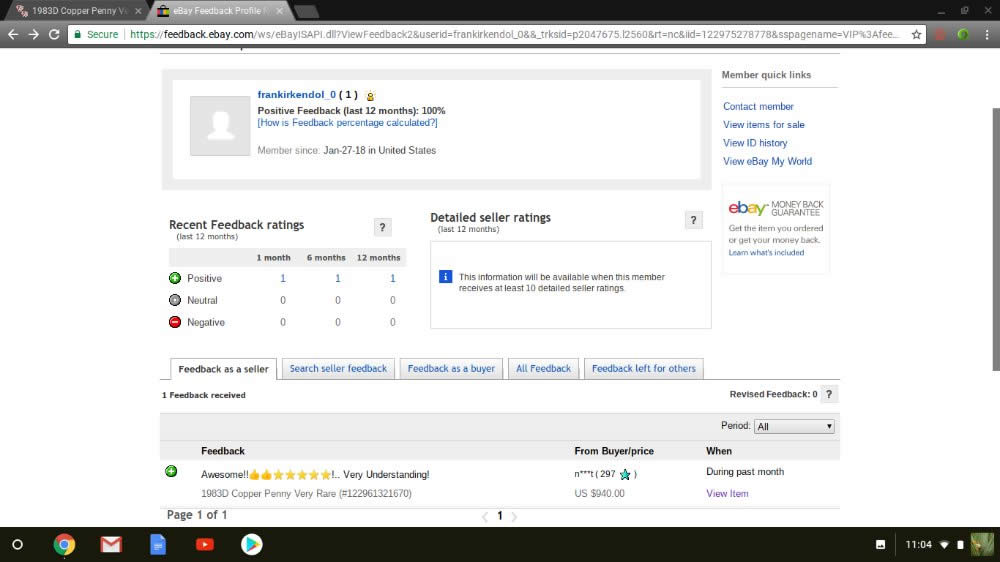Reload the page with the refresh icon

(54, 34)
